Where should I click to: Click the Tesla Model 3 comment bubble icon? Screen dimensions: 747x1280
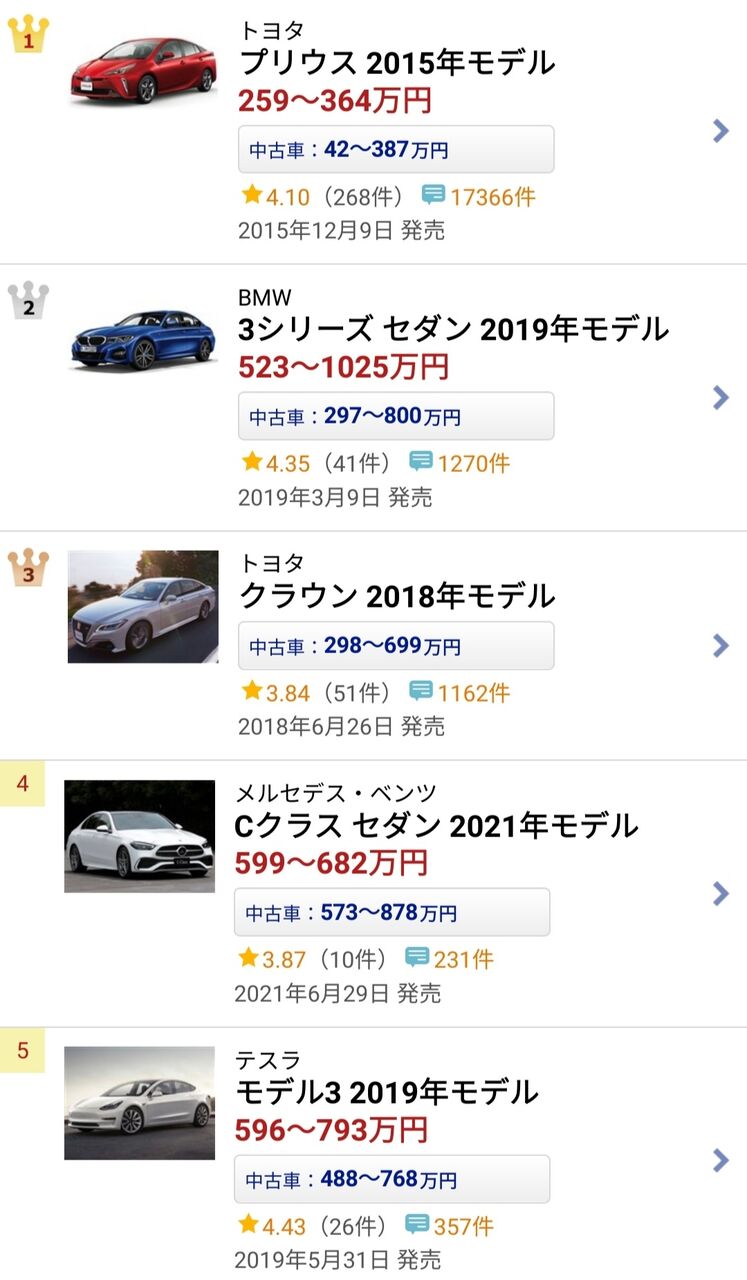[417, 1225]
